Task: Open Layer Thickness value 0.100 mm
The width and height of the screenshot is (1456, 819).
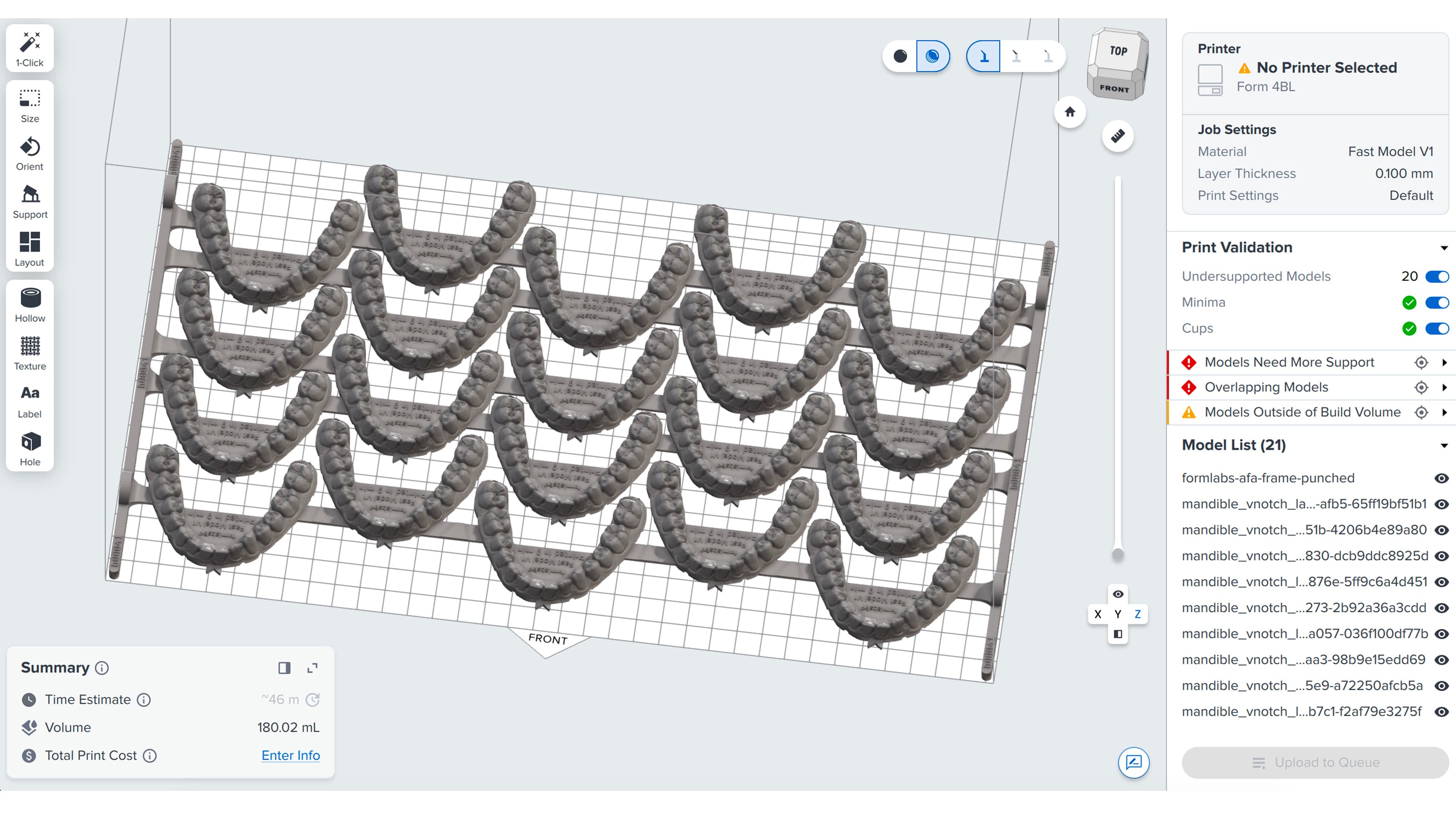Action: click(1404, 173)
